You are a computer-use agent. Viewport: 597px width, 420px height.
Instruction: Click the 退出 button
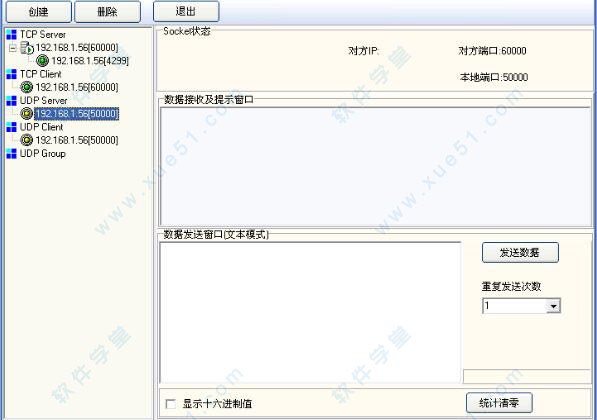[186, 11]
